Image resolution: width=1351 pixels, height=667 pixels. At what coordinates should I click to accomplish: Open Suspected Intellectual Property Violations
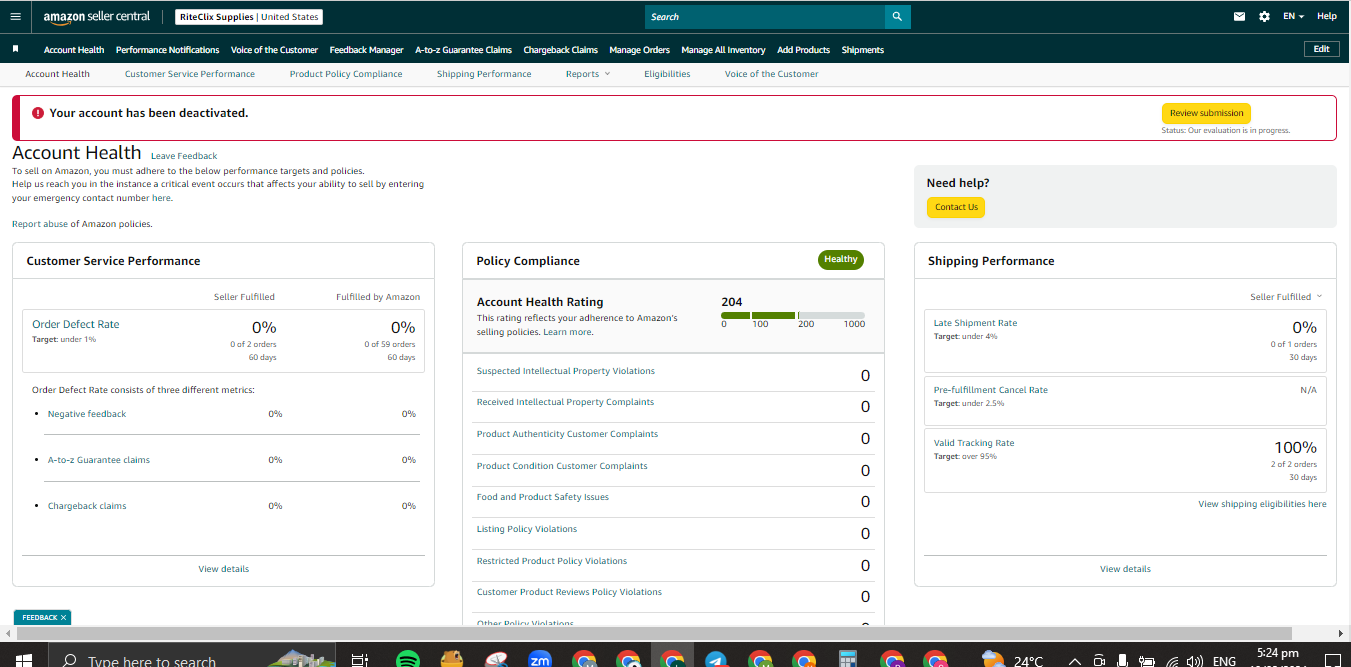point(566,371)
